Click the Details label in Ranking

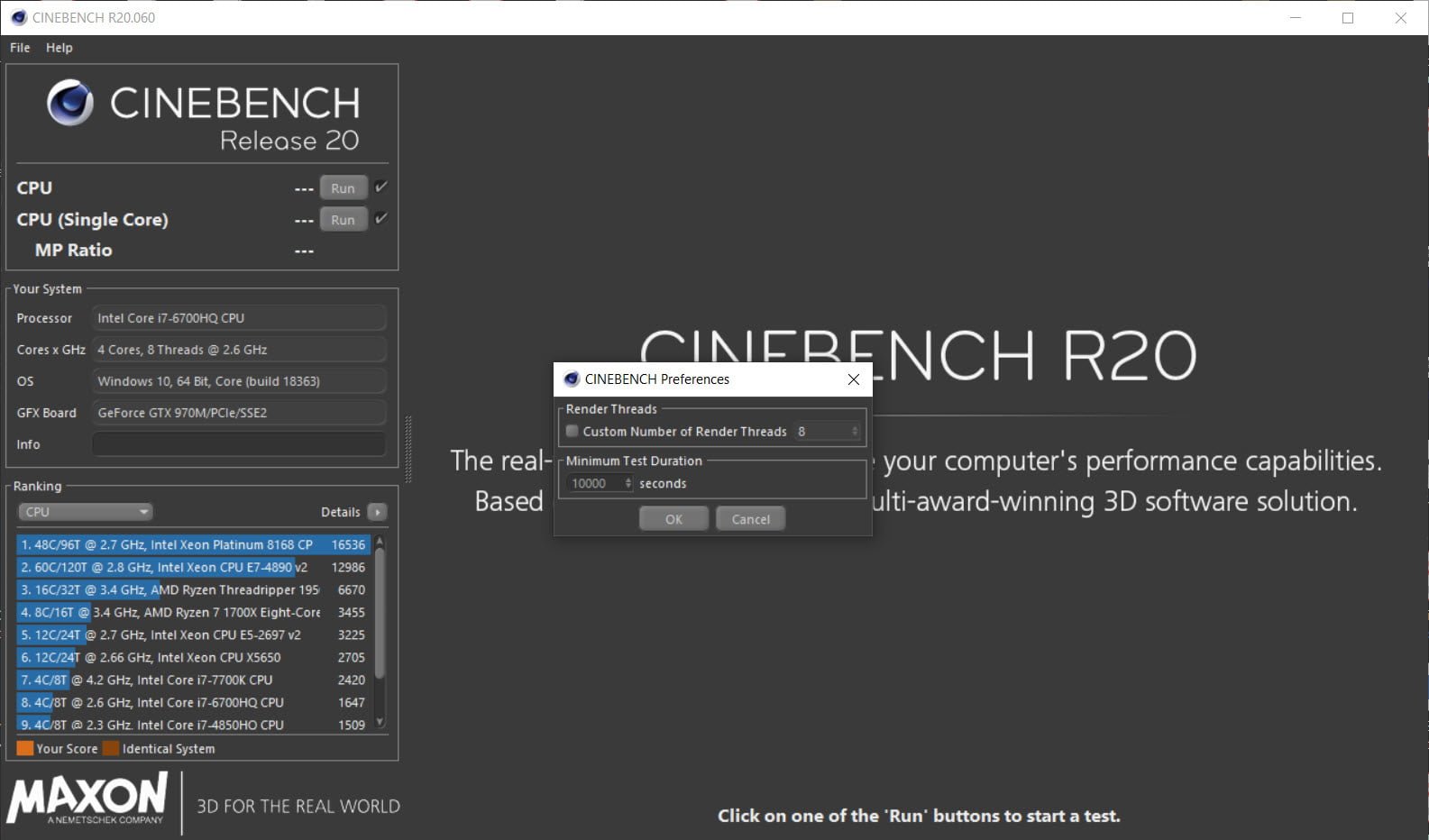(340, 512)
